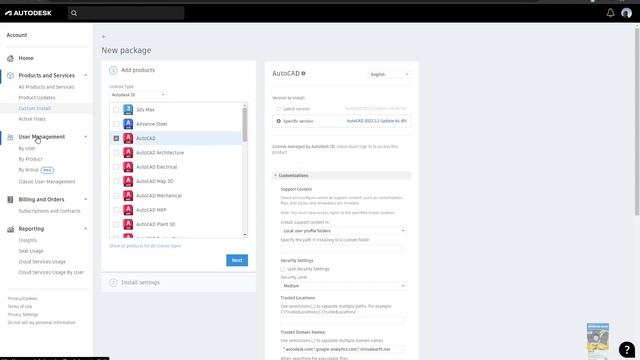Click the User Management icon
The image size is (640, 360).
pyautogui.click(x=10, y=137)
